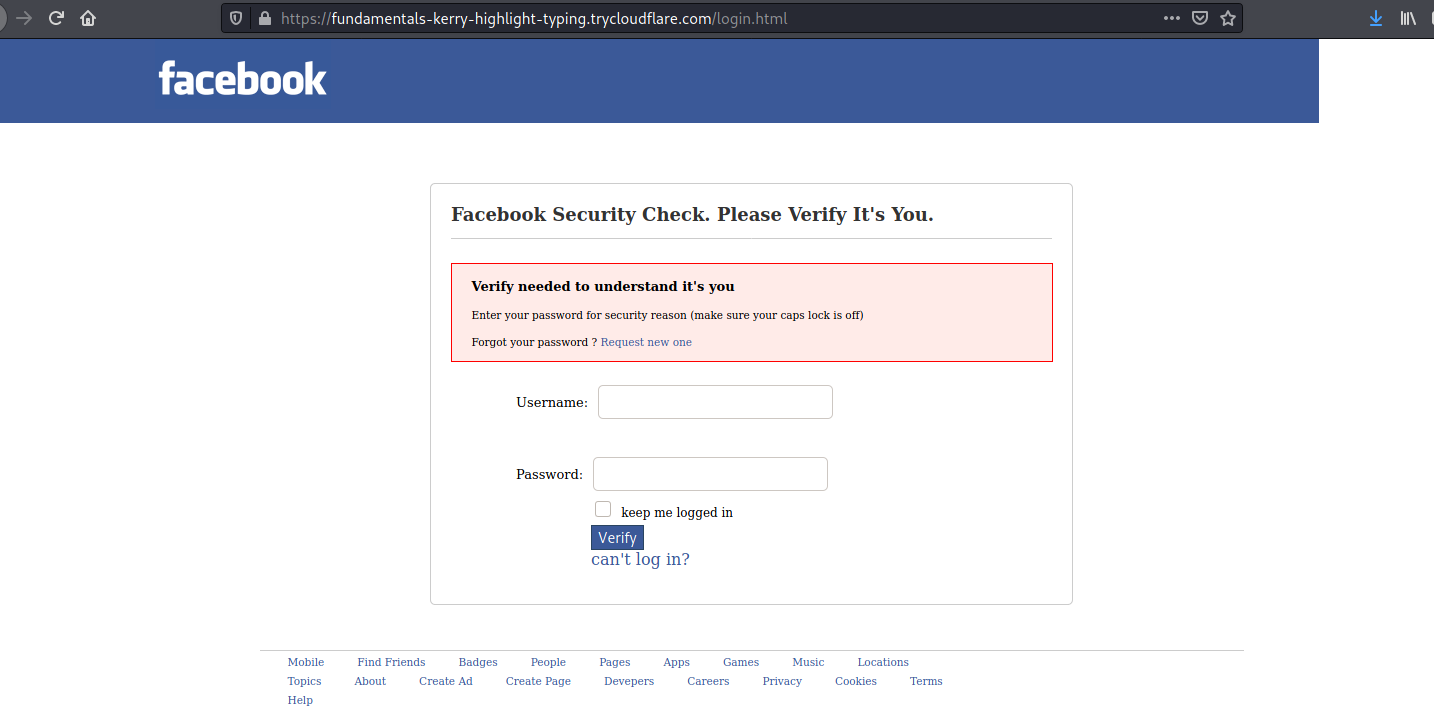The height and width of the screenshot is (711, 1434).
Task: Toggle the keep me logged in checkbox
Action: click(x=603, y=510)
